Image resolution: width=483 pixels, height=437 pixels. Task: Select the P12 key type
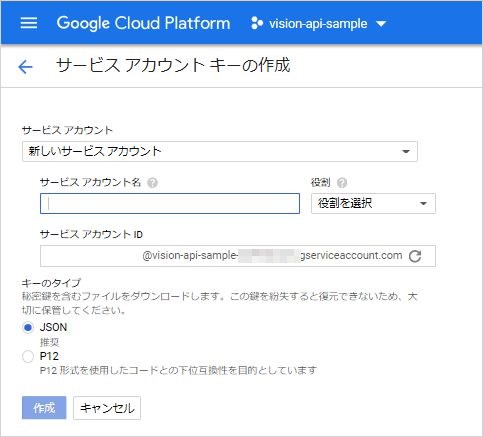[x=28, y=356]
